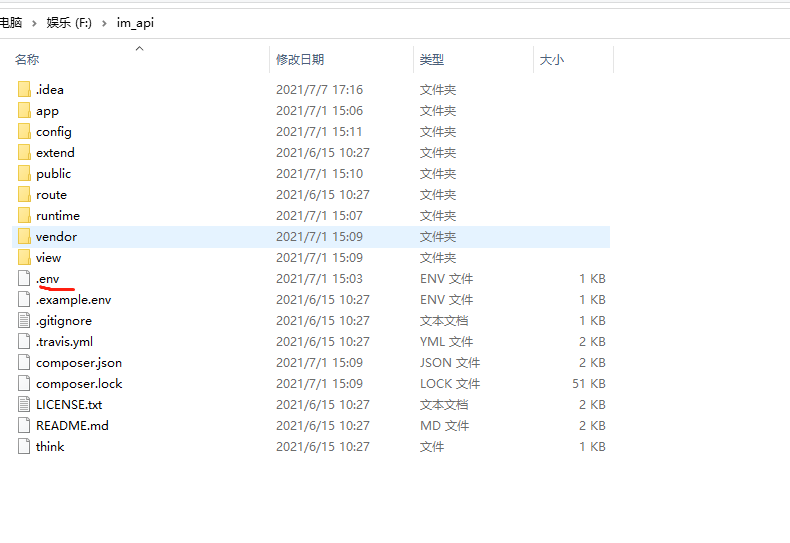
Task: Click the .env file icon
Action: point(24,279)
